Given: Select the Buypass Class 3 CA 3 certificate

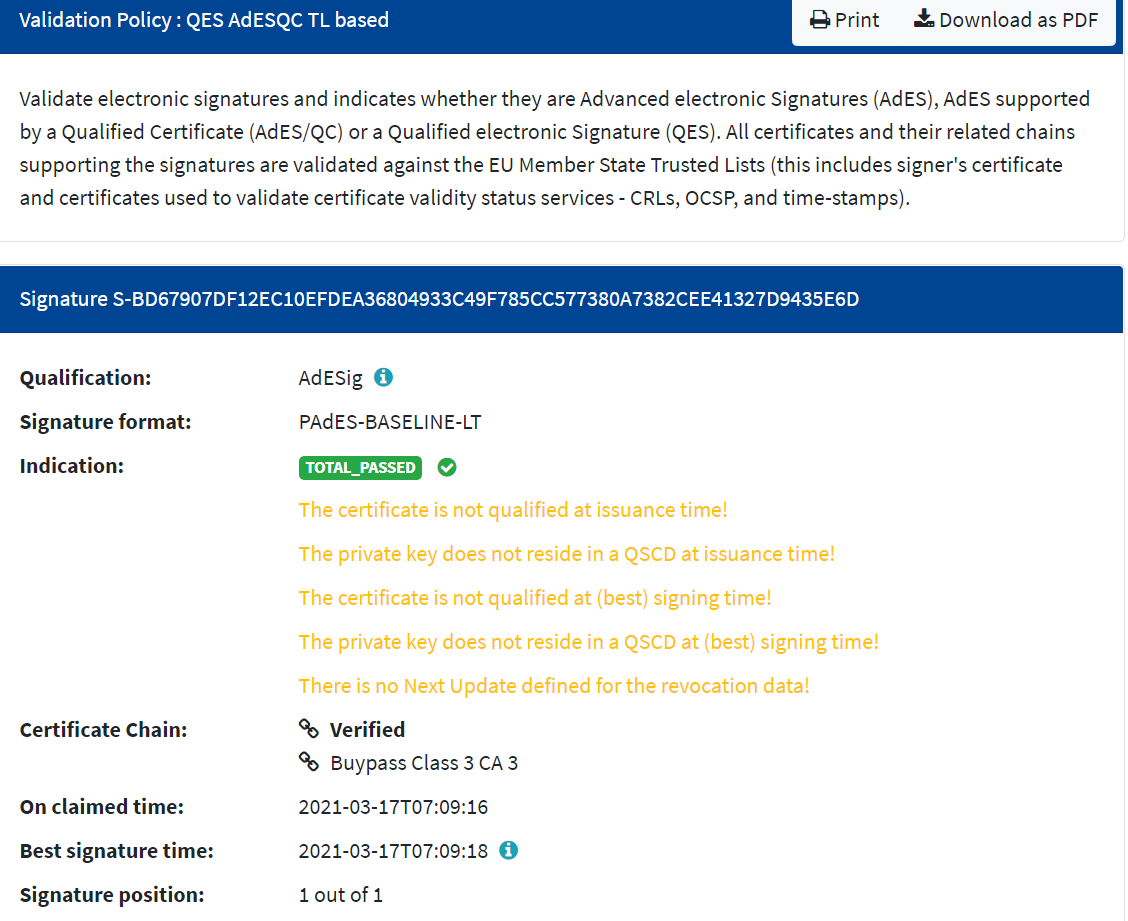Looking at the screenshot, I should [x=424, y=763].
